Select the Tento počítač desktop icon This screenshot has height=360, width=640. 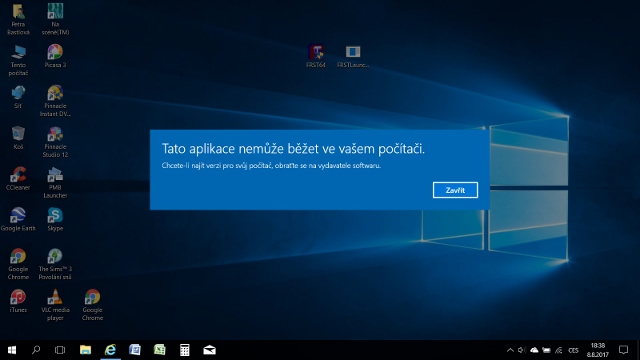(x=18, y=60)
